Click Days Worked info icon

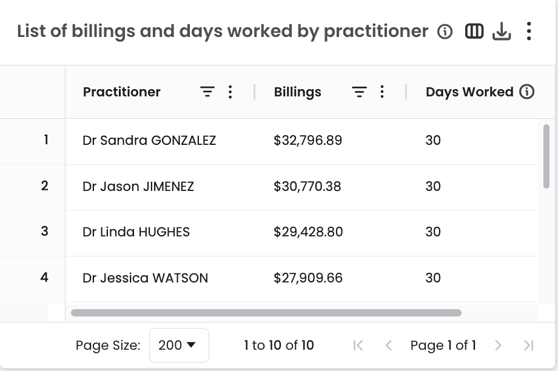[x=527, y=92]
